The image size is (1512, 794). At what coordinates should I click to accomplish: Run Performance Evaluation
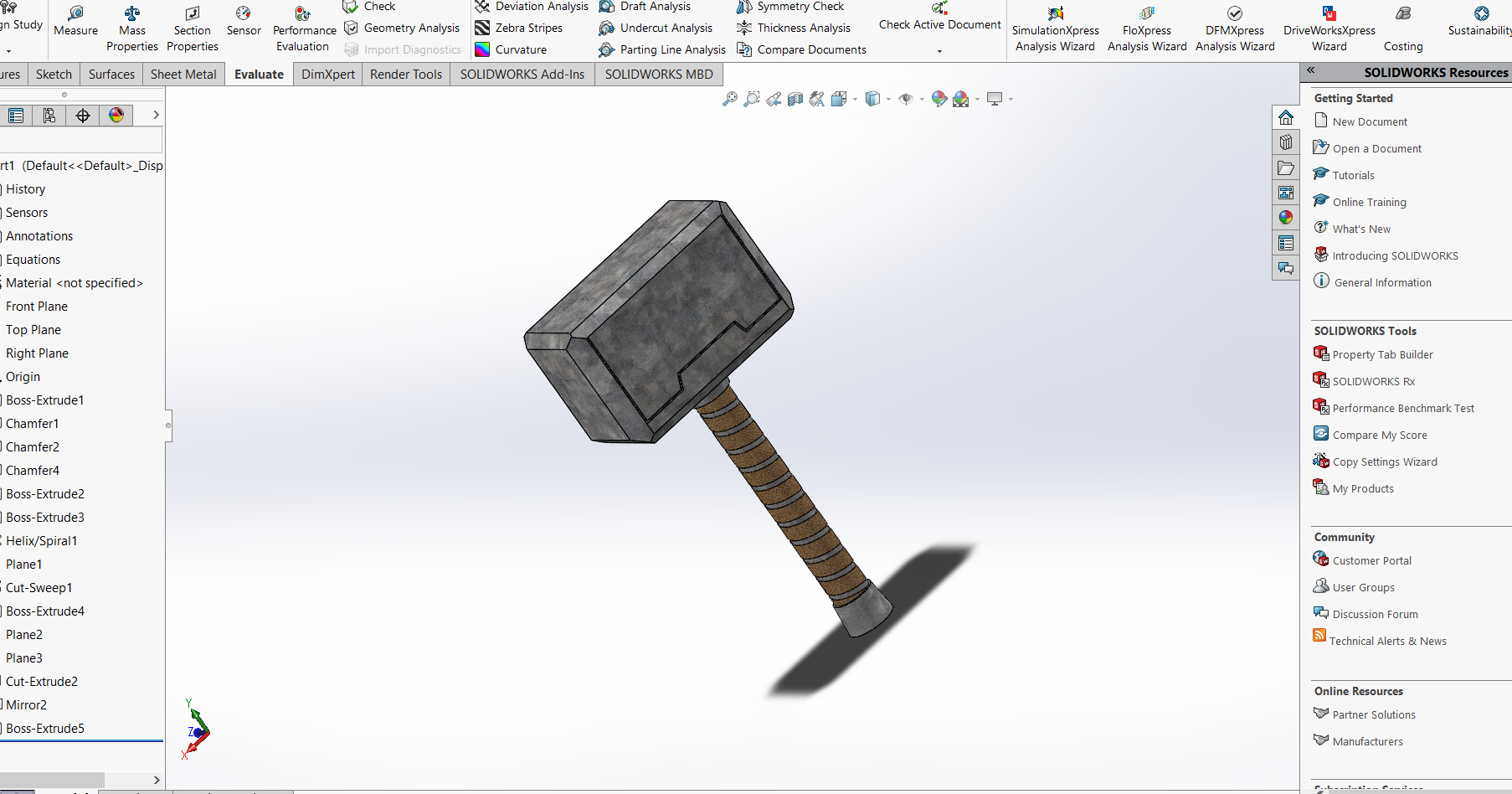tap(304, 28)
